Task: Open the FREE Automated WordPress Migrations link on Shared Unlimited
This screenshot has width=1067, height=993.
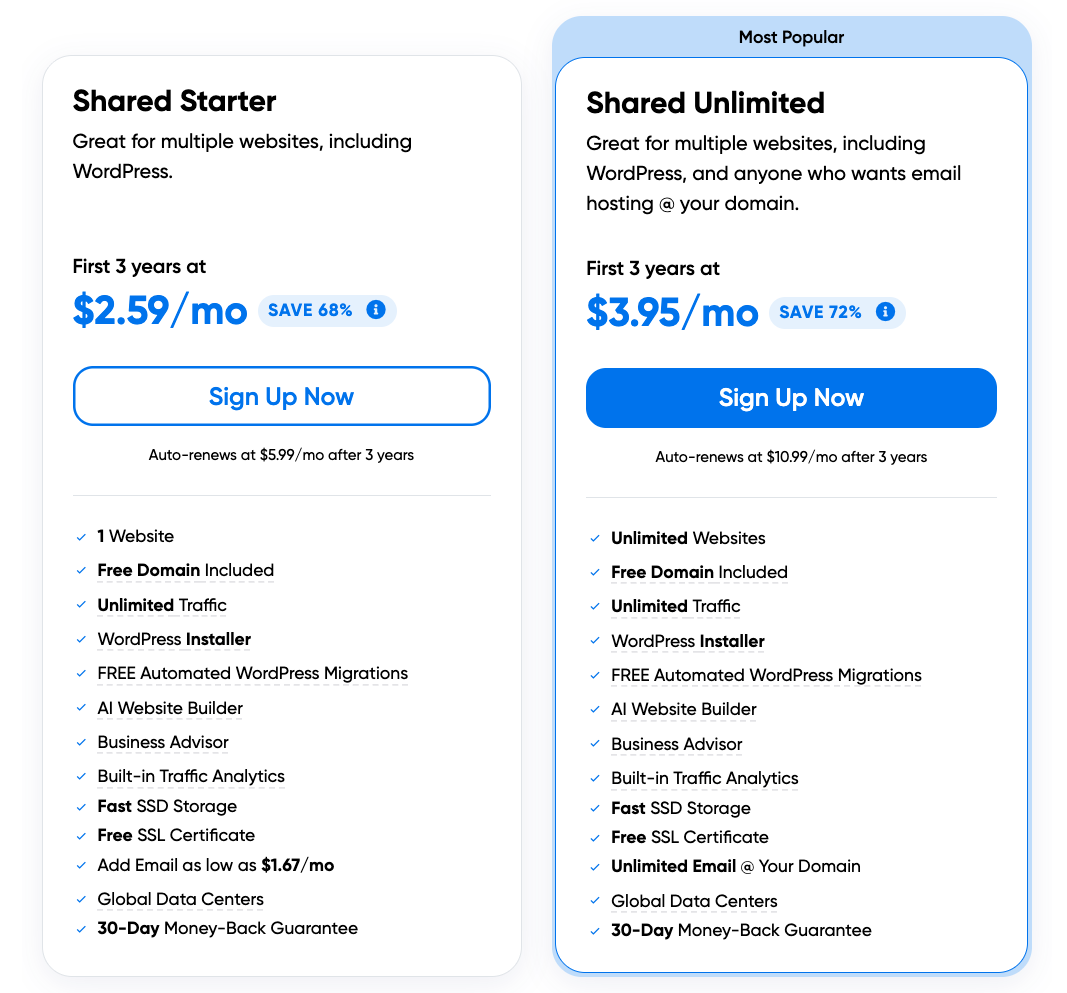Action: [x=766, y=675]
